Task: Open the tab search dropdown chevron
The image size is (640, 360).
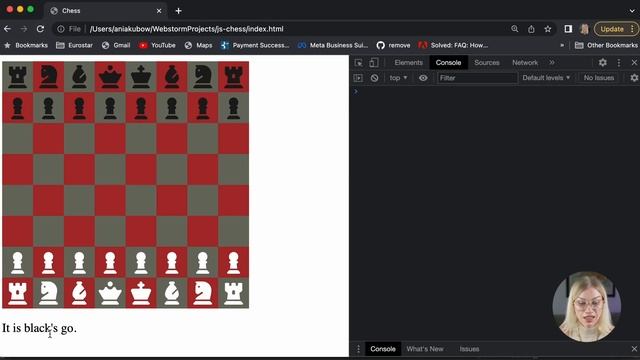Action: [632, 11]
